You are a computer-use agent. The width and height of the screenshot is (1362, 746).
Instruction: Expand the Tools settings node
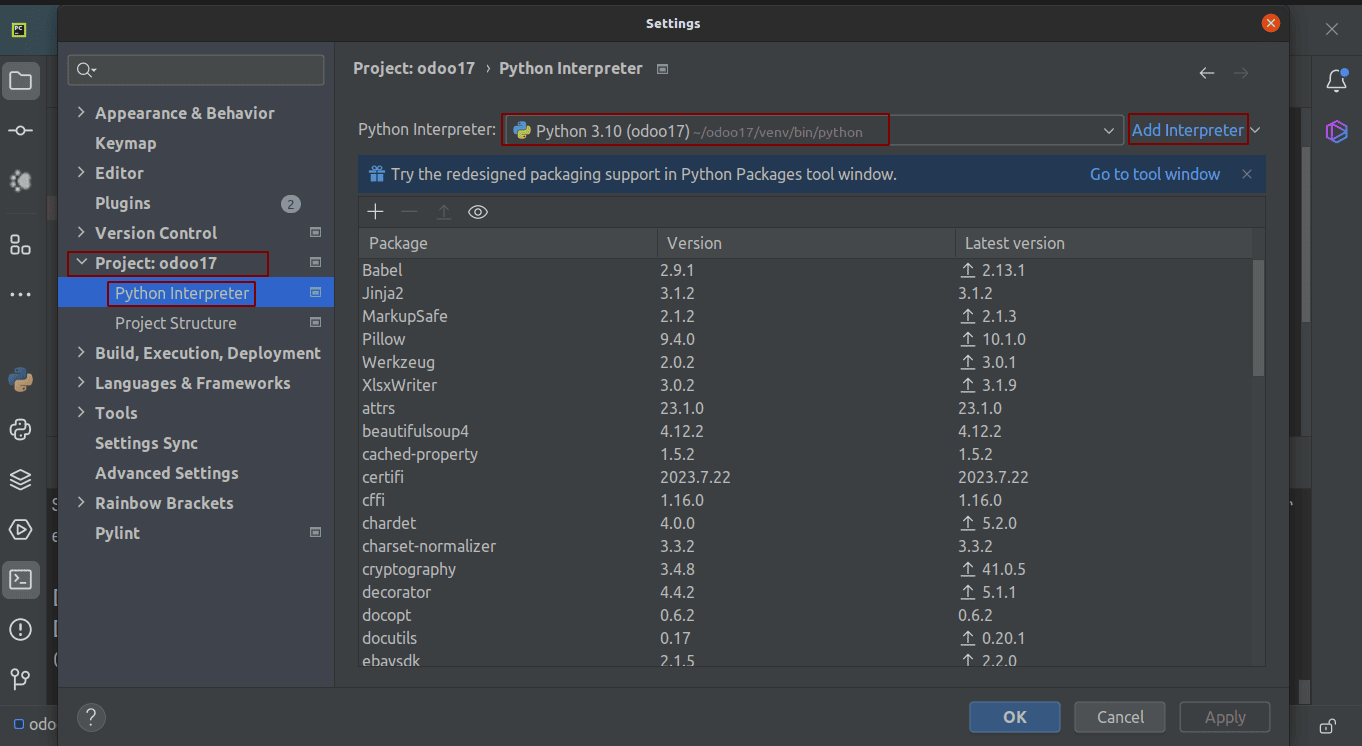(x=81, y=413)
